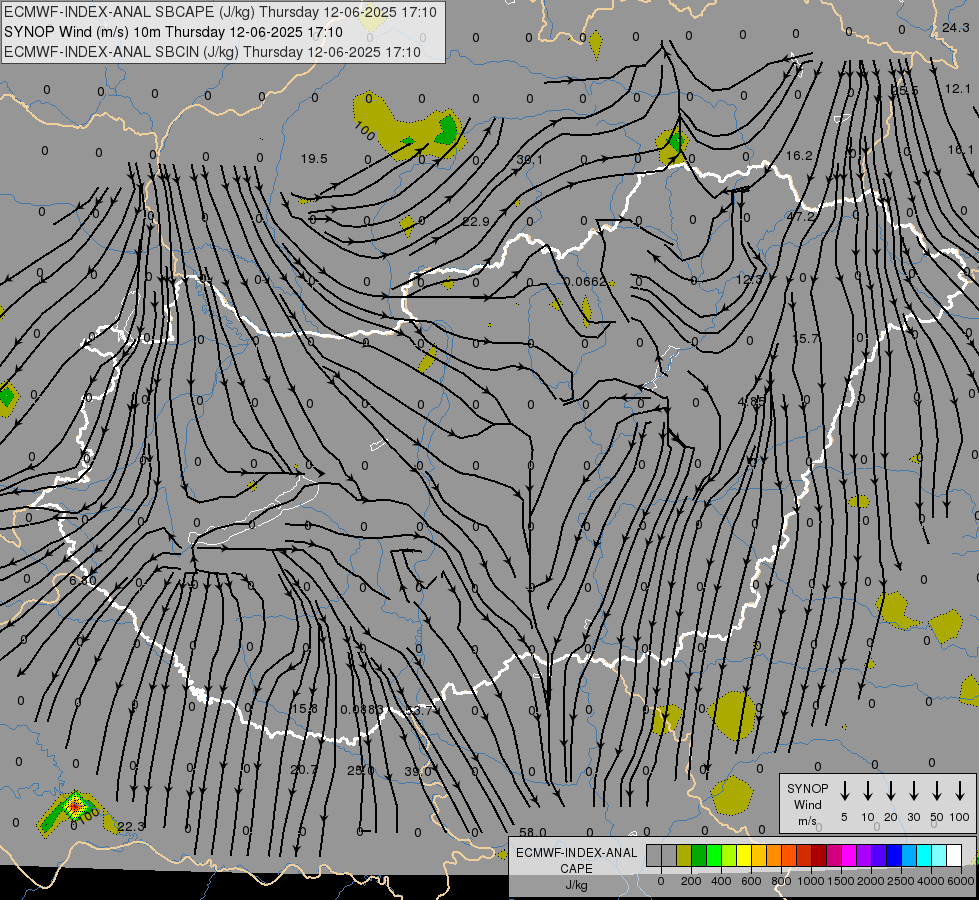
Task: Click the green CAPE patch near 100 contour
Action: pyautogui.click(x=448, y=130)
